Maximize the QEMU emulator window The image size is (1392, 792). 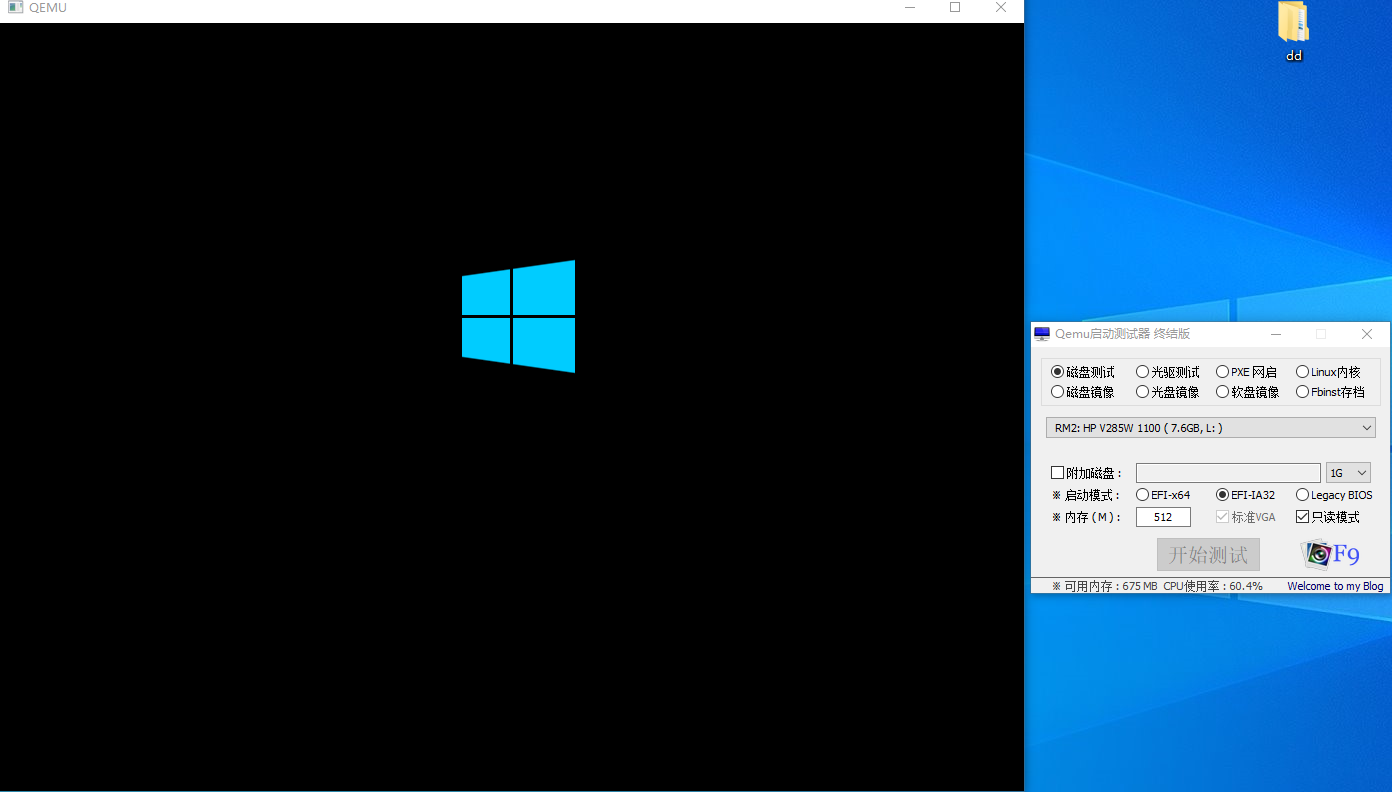[x=955, y=7]
